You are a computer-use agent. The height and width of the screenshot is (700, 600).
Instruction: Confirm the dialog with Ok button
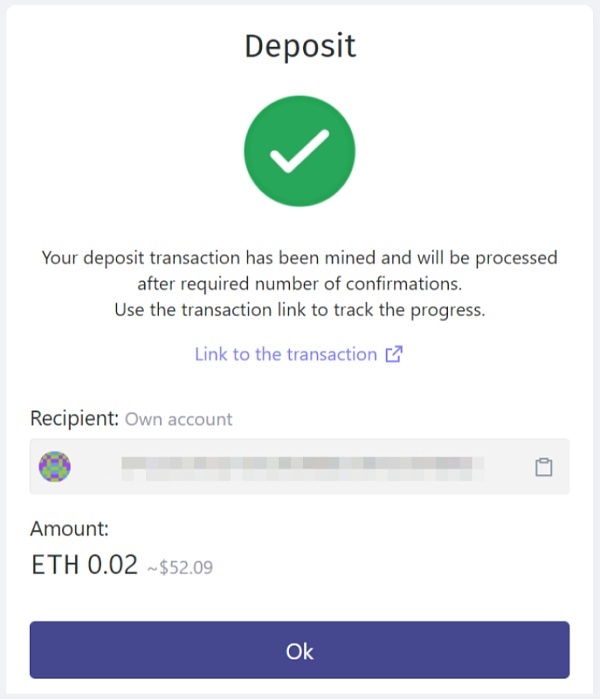(300, 650)
